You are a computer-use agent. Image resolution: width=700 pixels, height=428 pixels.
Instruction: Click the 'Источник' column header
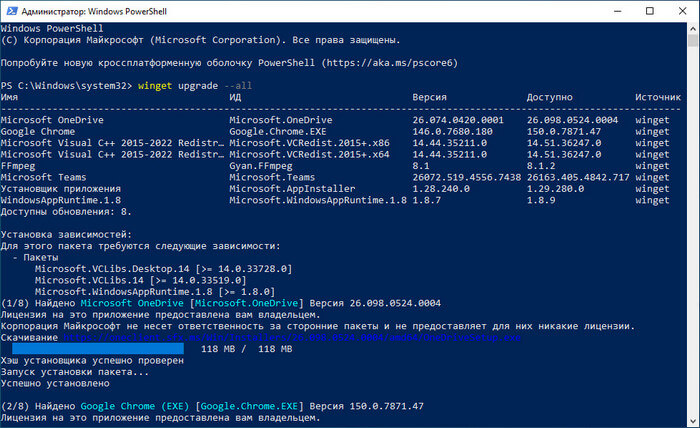658,97
